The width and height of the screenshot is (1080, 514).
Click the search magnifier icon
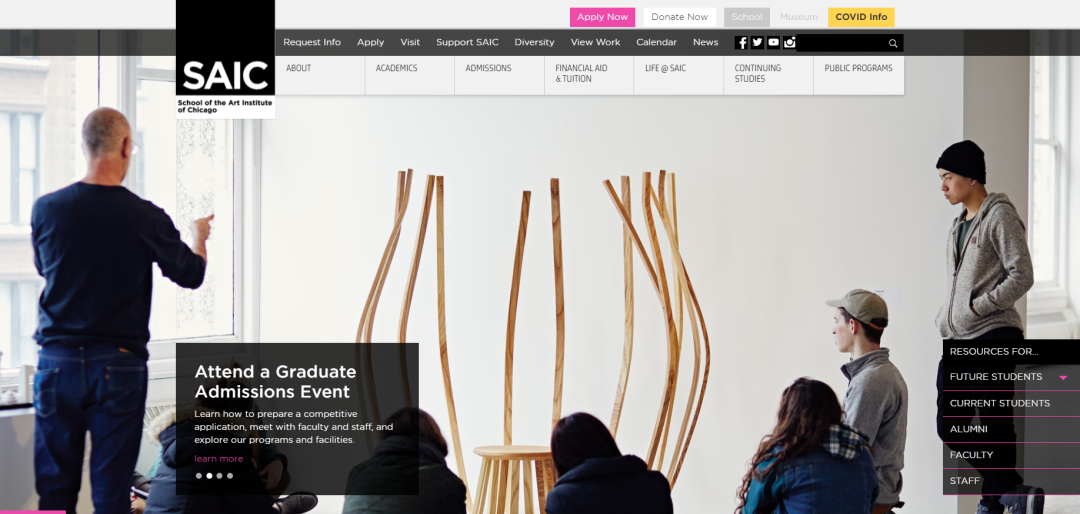point(893,43)
